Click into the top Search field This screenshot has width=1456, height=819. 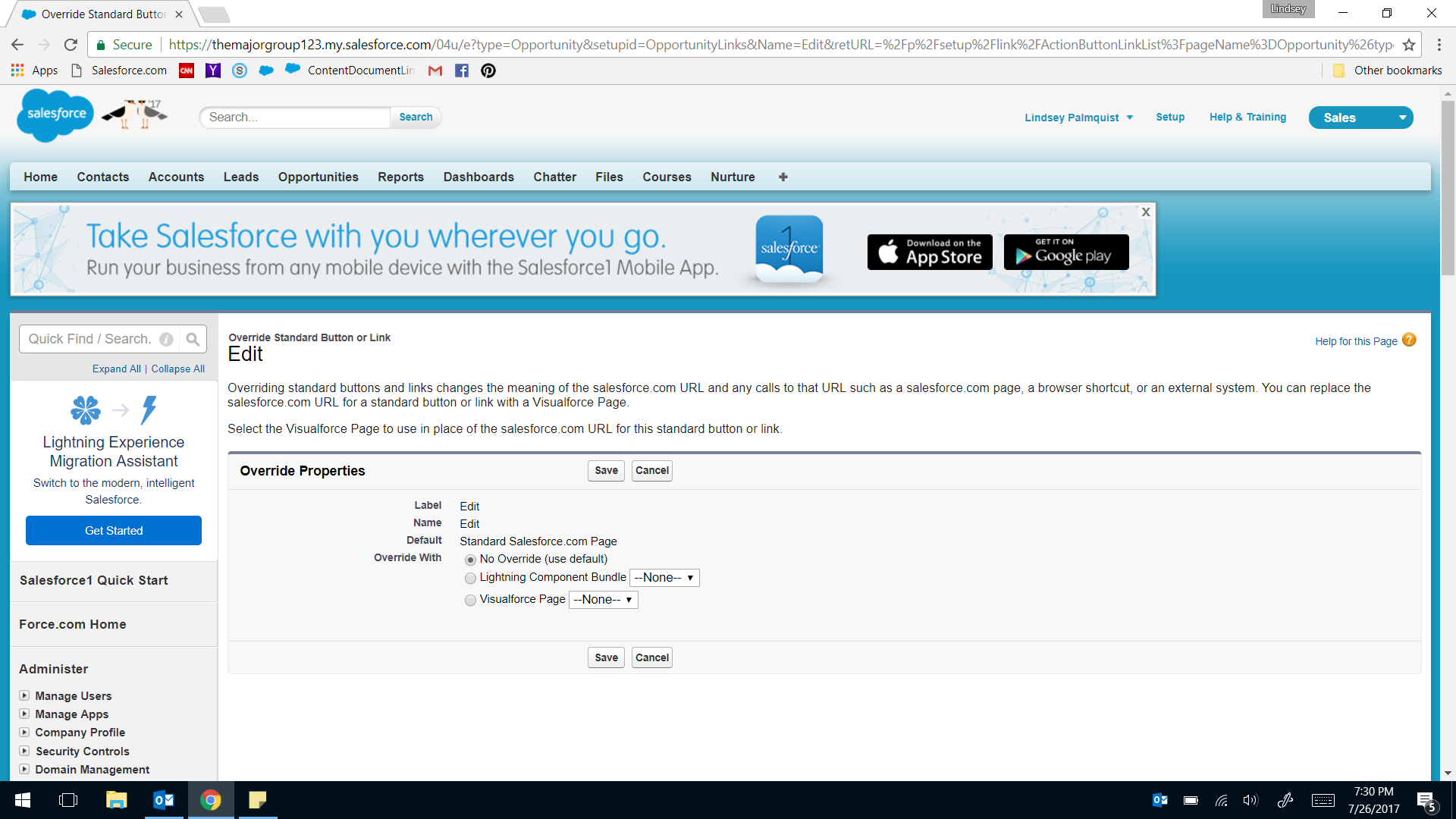296,118
